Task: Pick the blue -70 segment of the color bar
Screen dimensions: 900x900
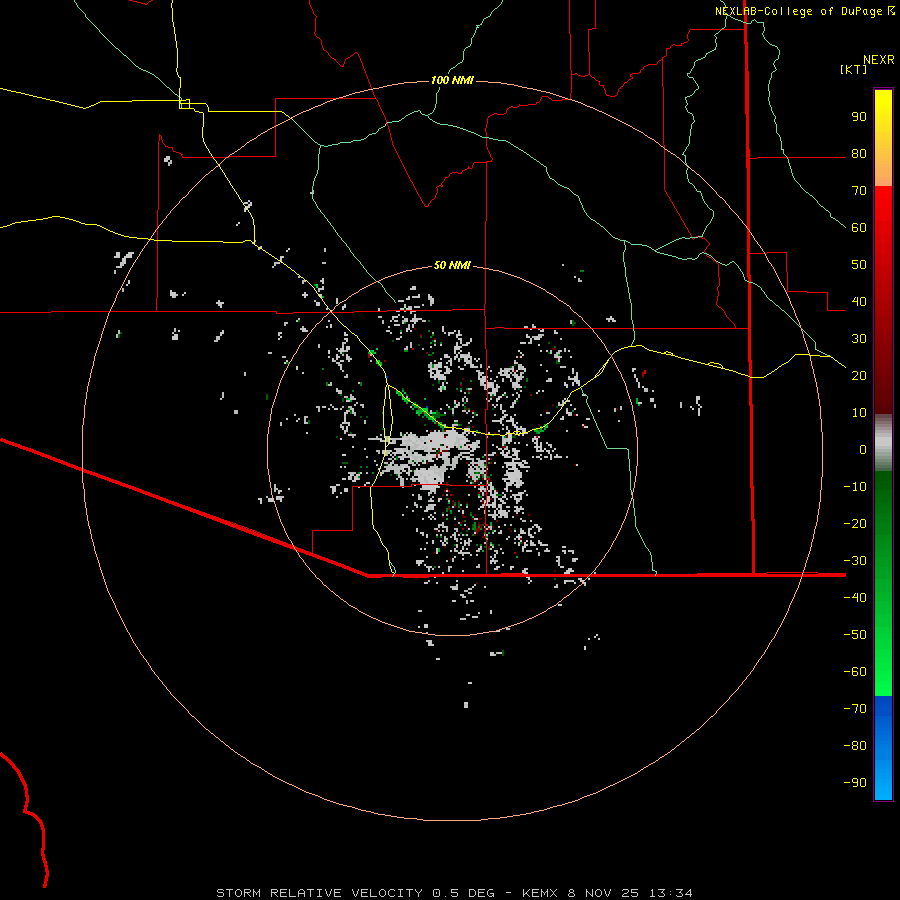Action: coord(883,711)
